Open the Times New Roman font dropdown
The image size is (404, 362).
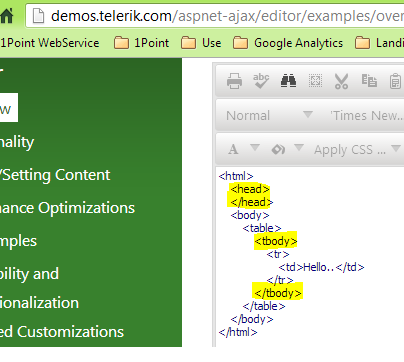point(367,115)
